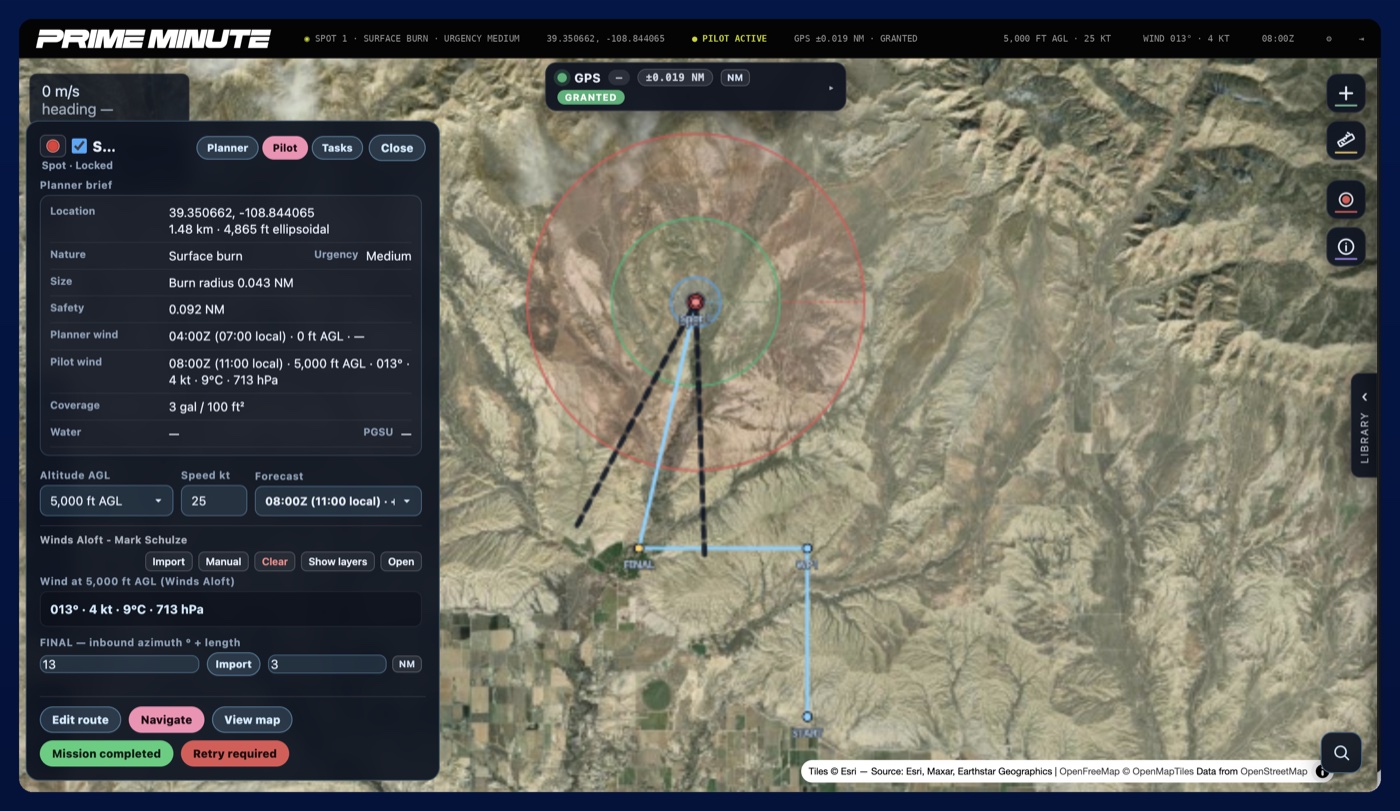Expand the GPS bar play arrow
Viewport: 1400px width, 811px height.
[831, 88]
